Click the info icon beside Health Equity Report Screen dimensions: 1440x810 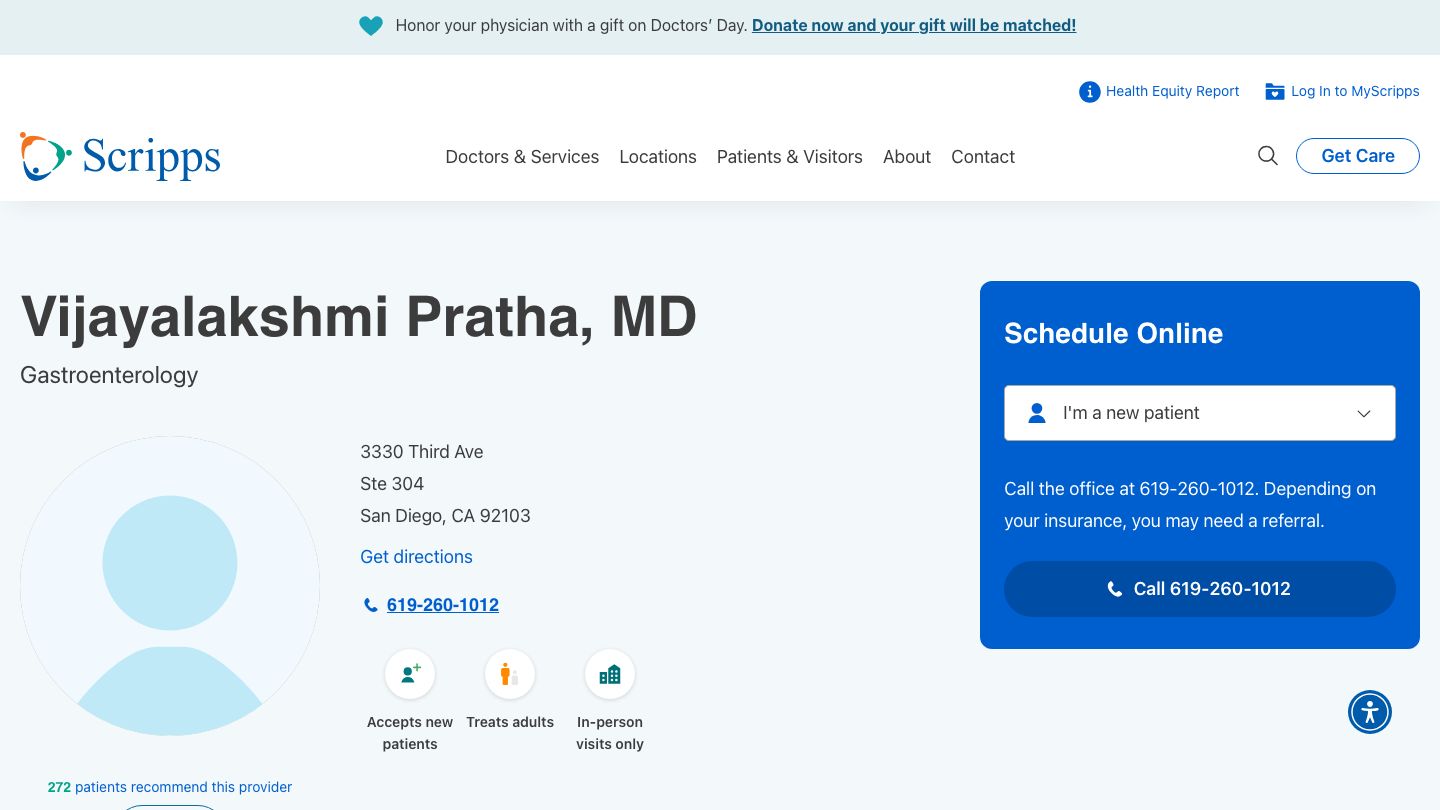click(x=1089, y=91)
